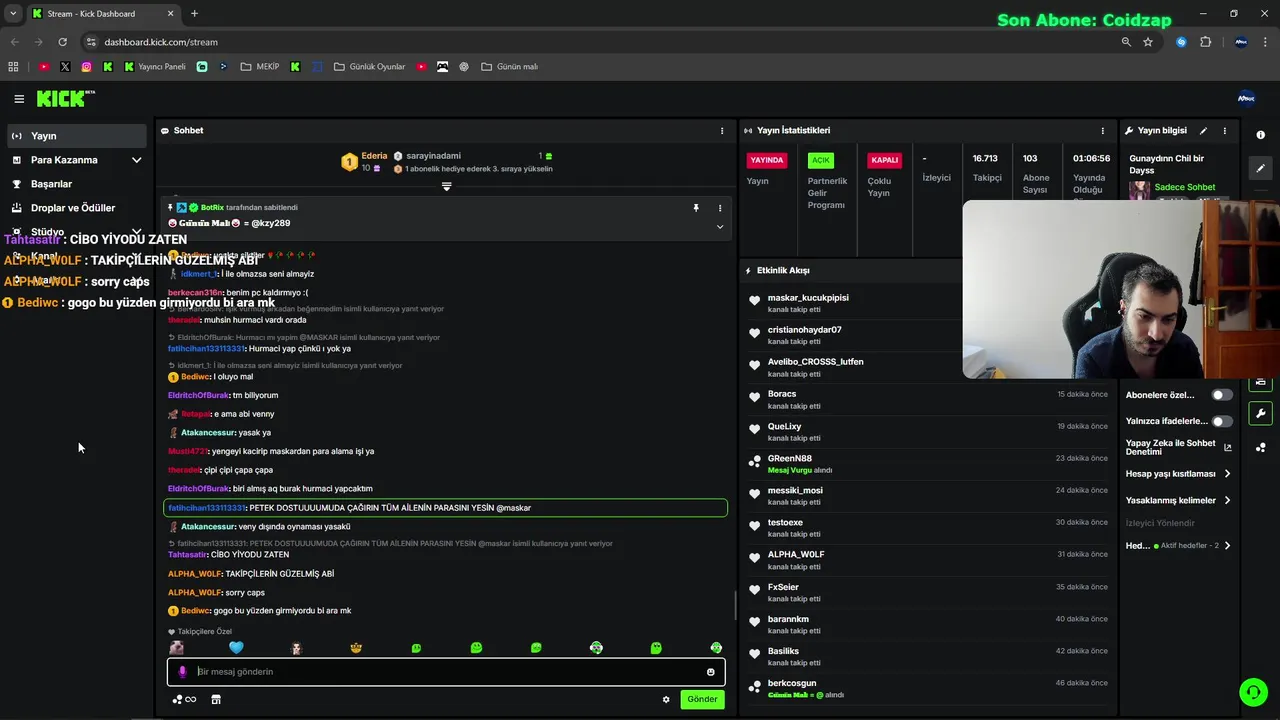Open the emoji picker in the message box
Viewport: 1280px width, 720px height.
711,672
